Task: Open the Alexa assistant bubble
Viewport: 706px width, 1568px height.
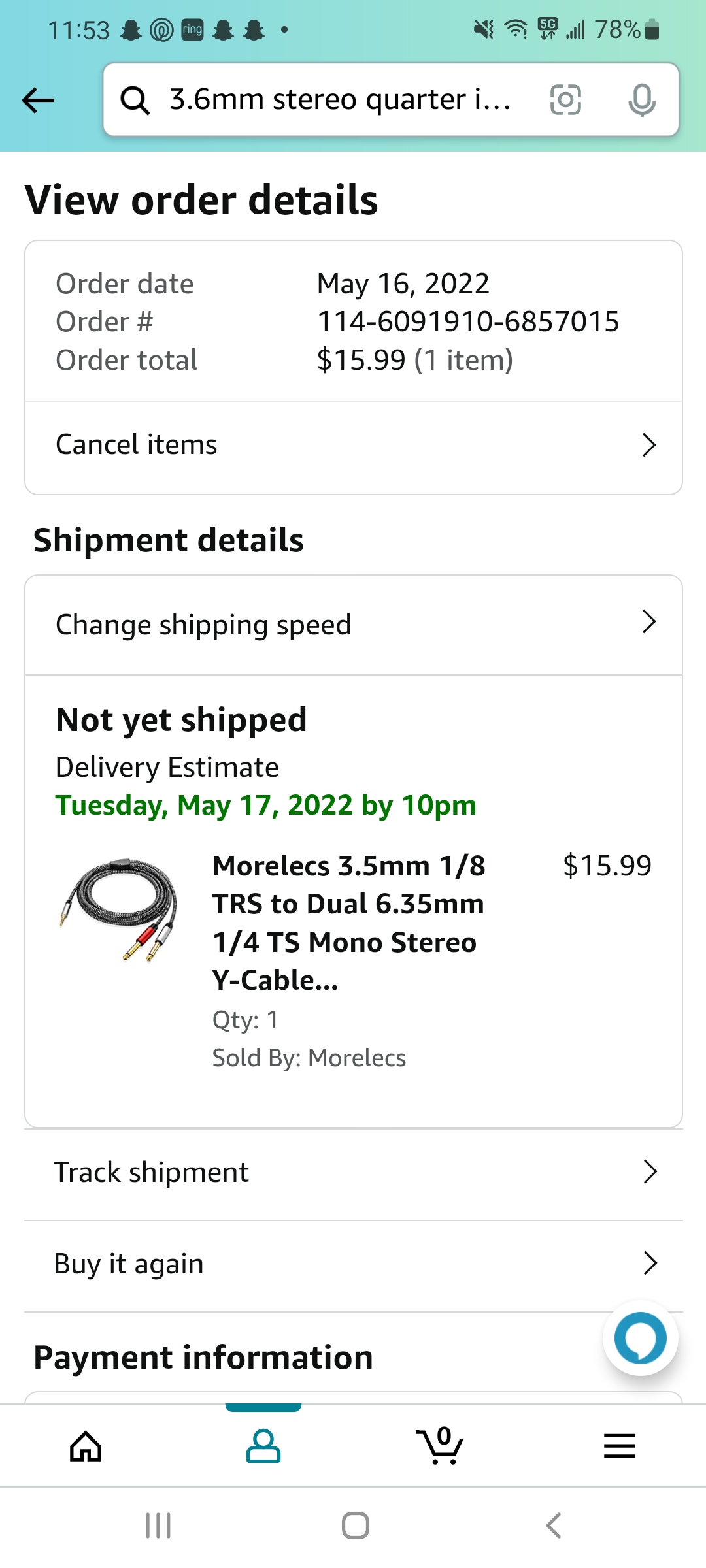Action: [x=640, y=1337]
